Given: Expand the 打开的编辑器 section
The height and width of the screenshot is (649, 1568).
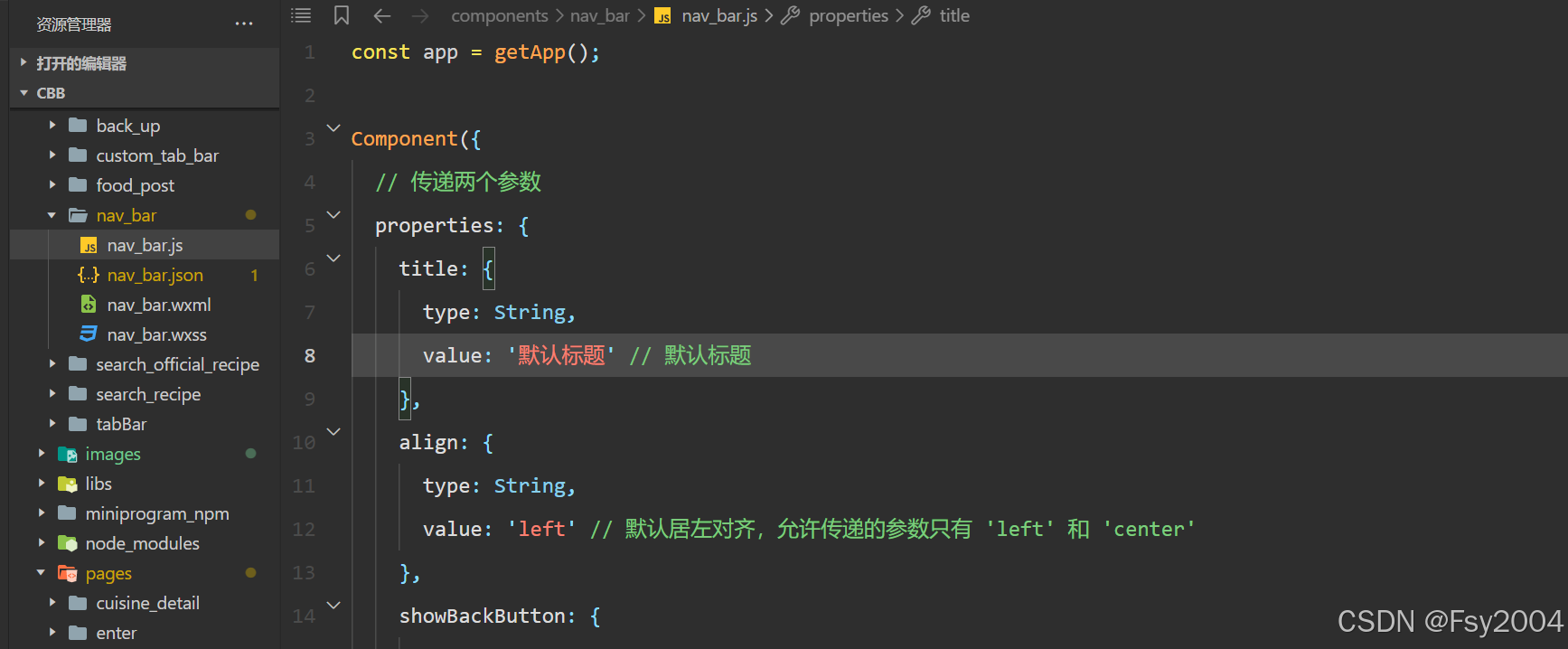Looking at the screenshot, I should [x=23, y=62].
